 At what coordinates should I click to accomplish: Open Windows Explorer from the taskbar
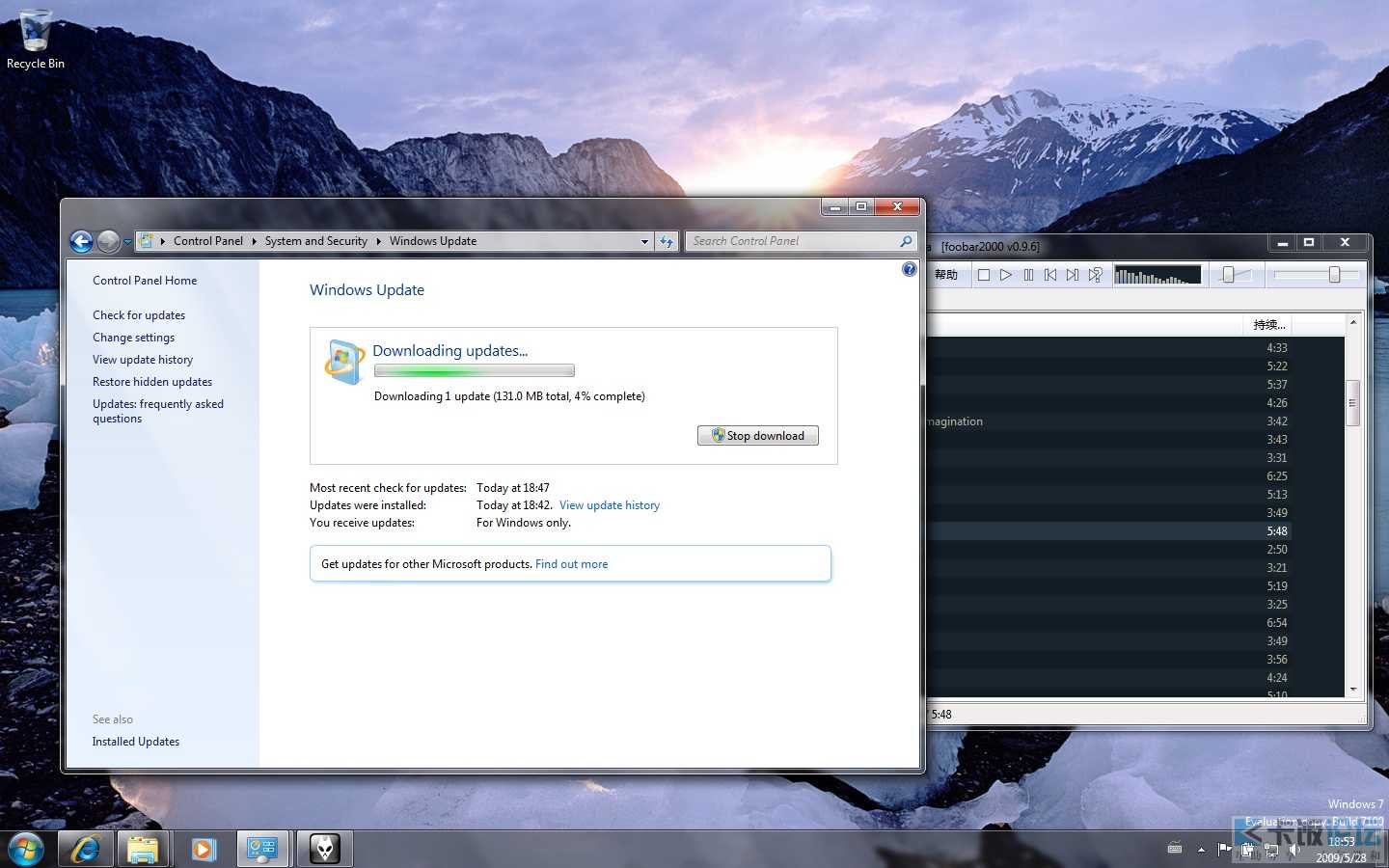143,850
